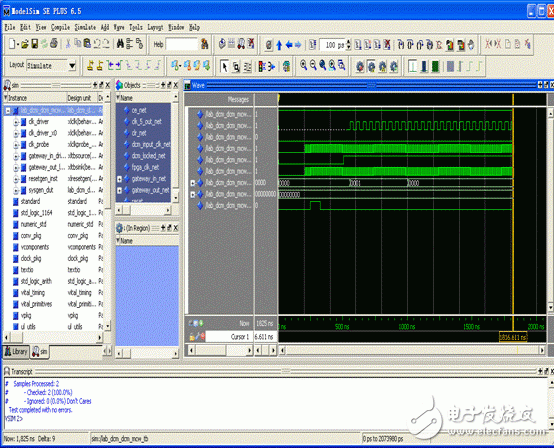This screenshot has width=554, height=448.
Task: Click the Print icon in toolbar
Action: tap(54, 44)
